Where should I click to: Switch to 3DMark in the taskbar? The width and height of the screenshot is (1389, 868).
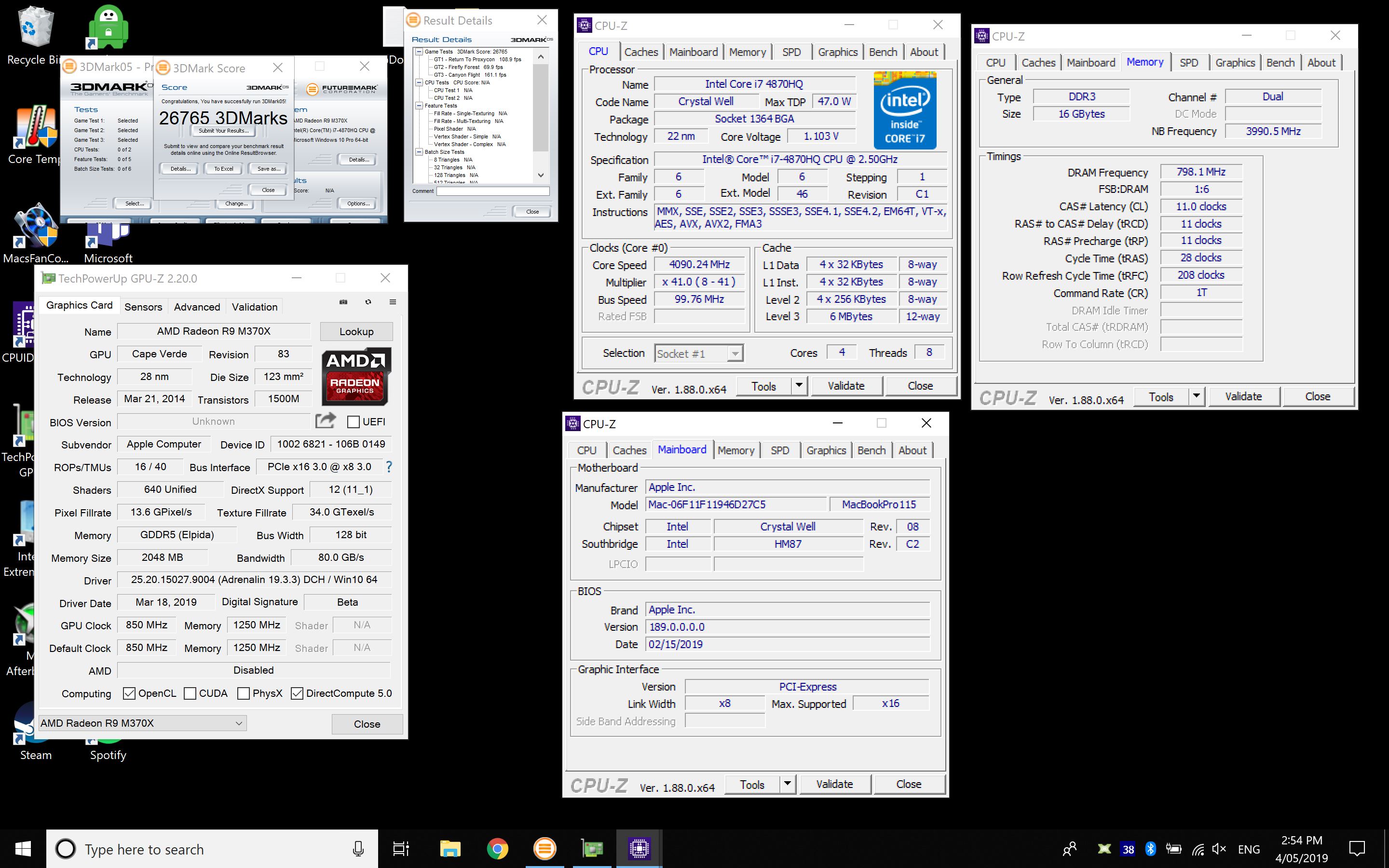[545, 849]
